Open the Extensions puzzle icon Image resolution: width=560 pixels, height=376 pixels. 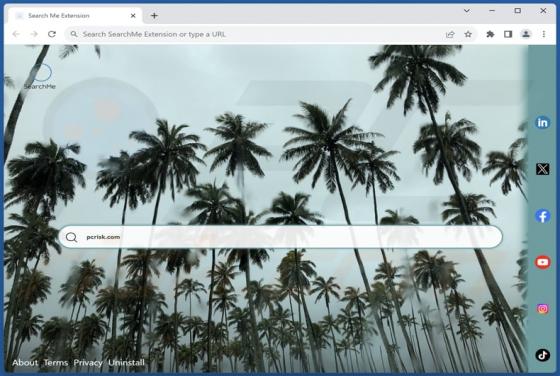(490, 34)
